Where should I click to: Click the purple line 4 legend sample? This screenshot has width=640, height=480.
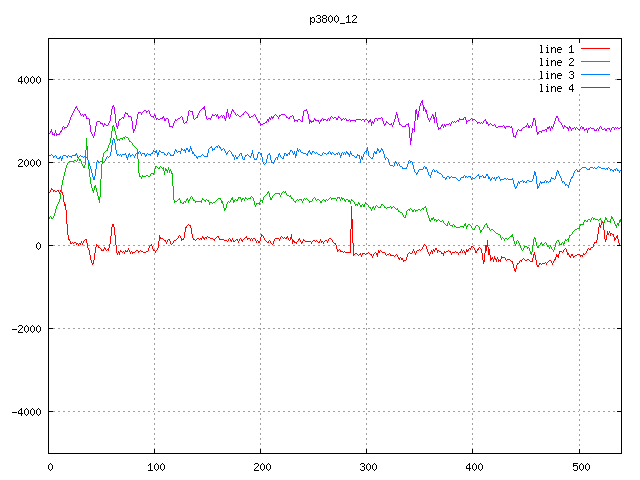coord(595,87)
